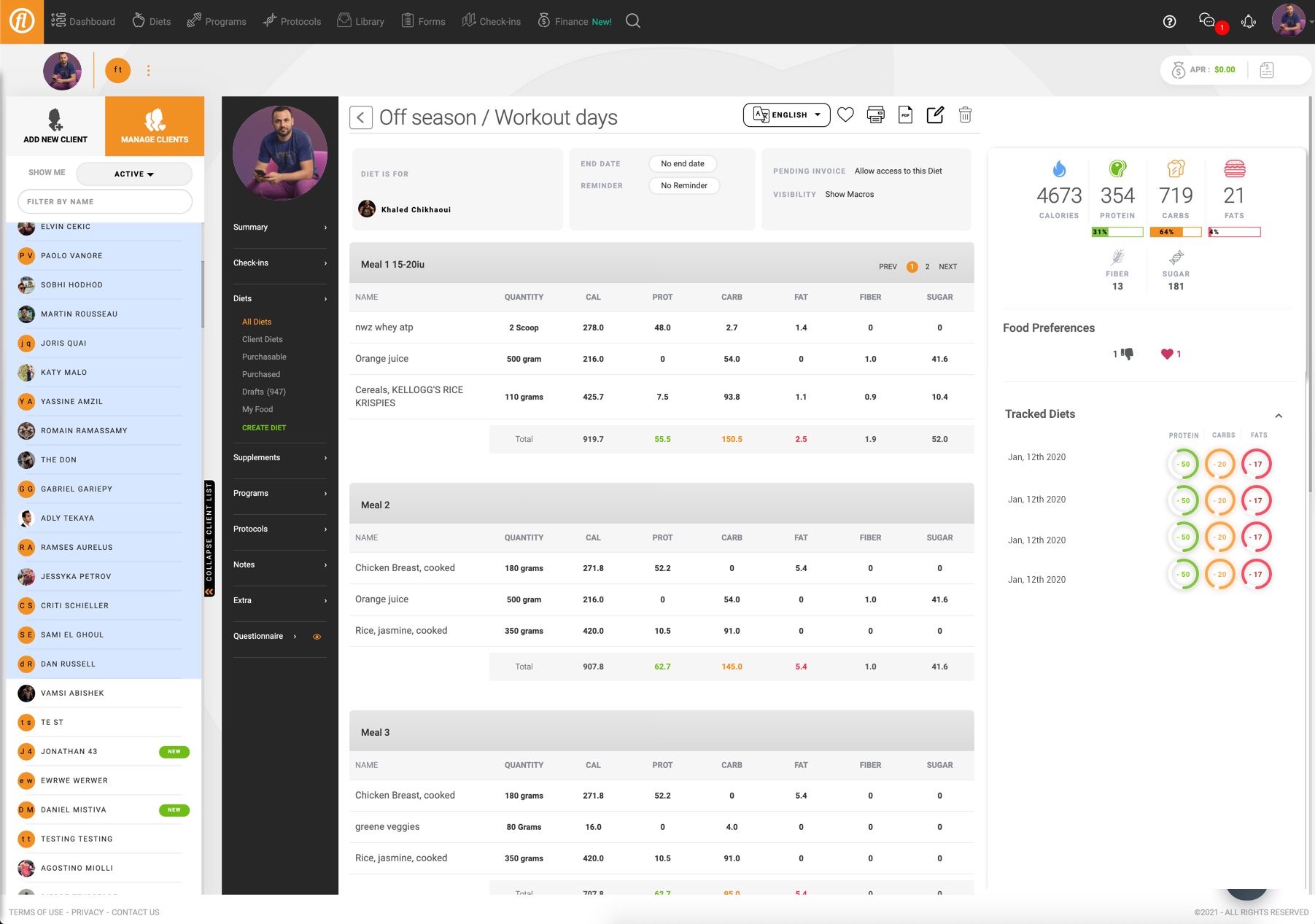Print the Off season diet
Image resolution: width=1315 pixels, height=924 pixels.
click(874, 114)
